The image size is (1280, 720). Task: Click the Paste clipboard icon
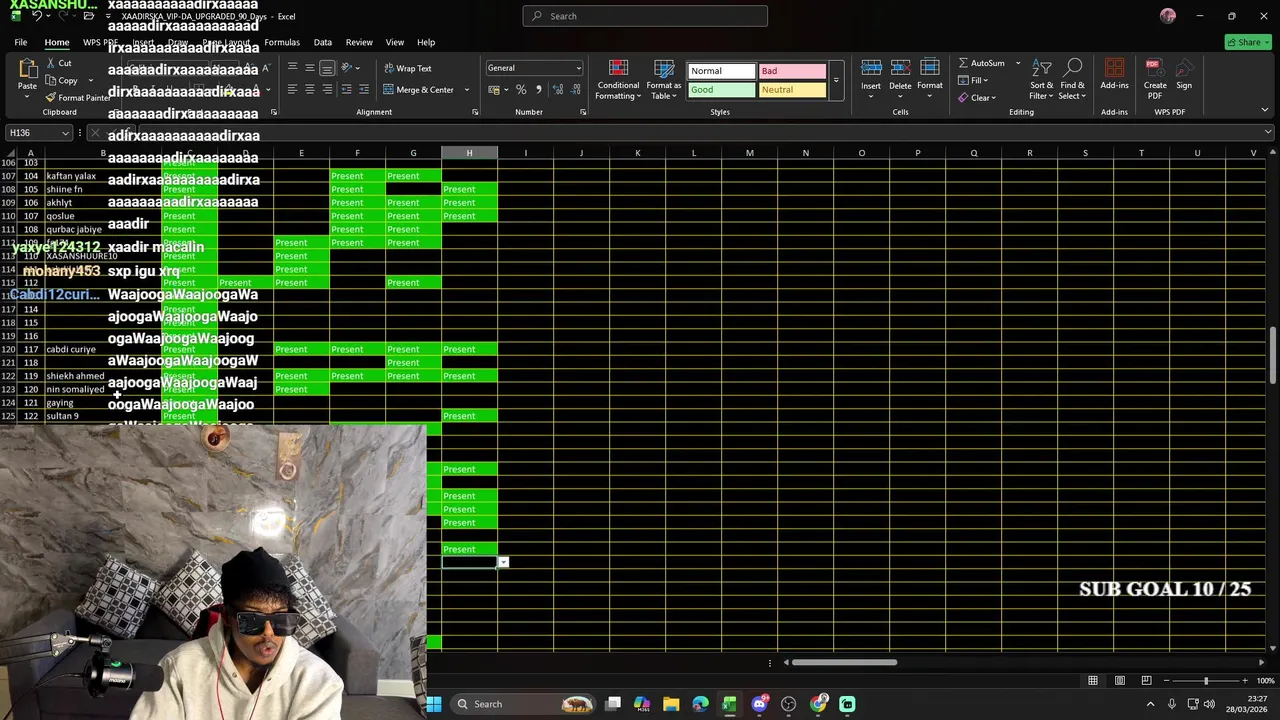tap(27, 70)
